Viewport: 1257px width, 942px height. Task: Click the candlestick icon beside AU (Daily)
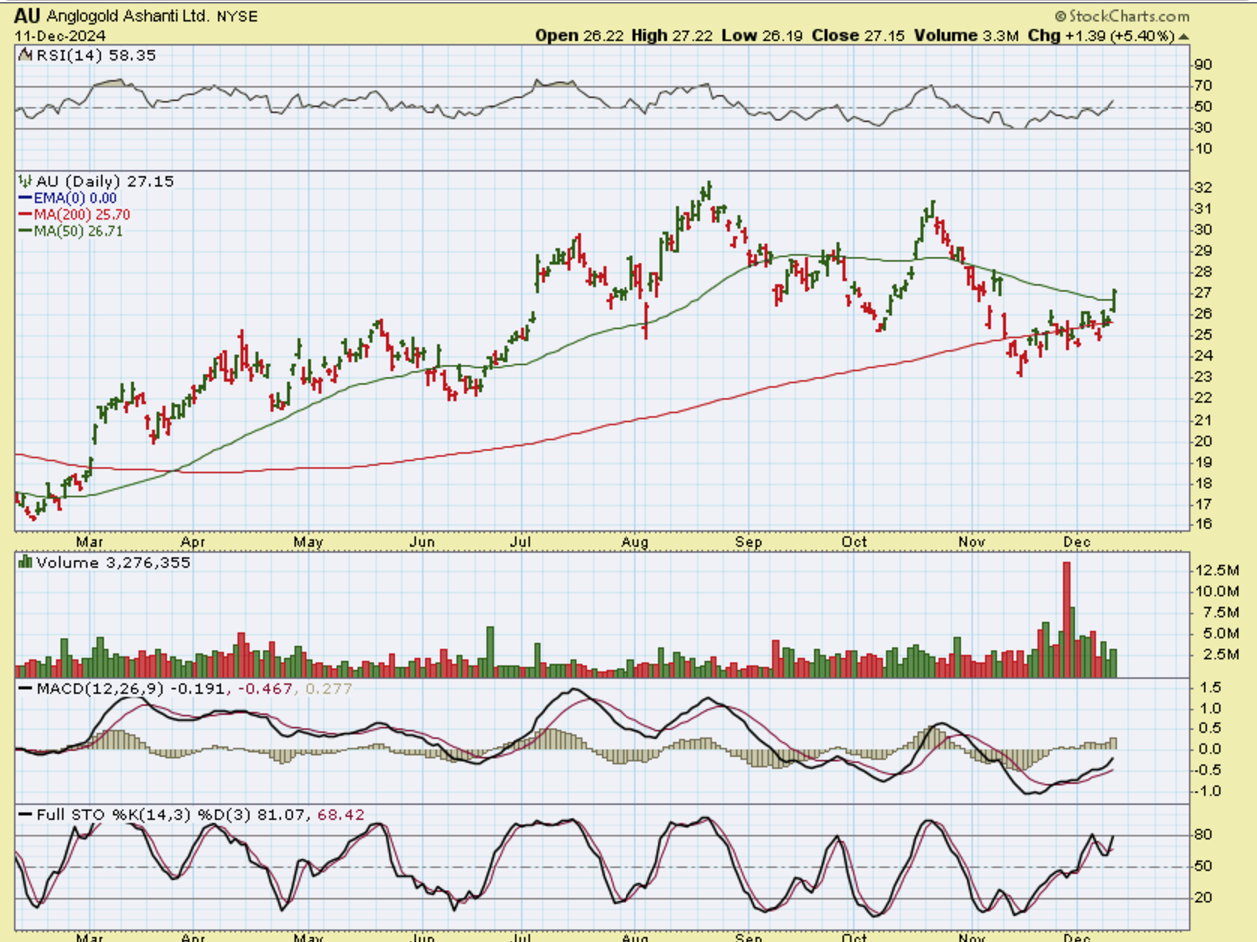point(25,181)
